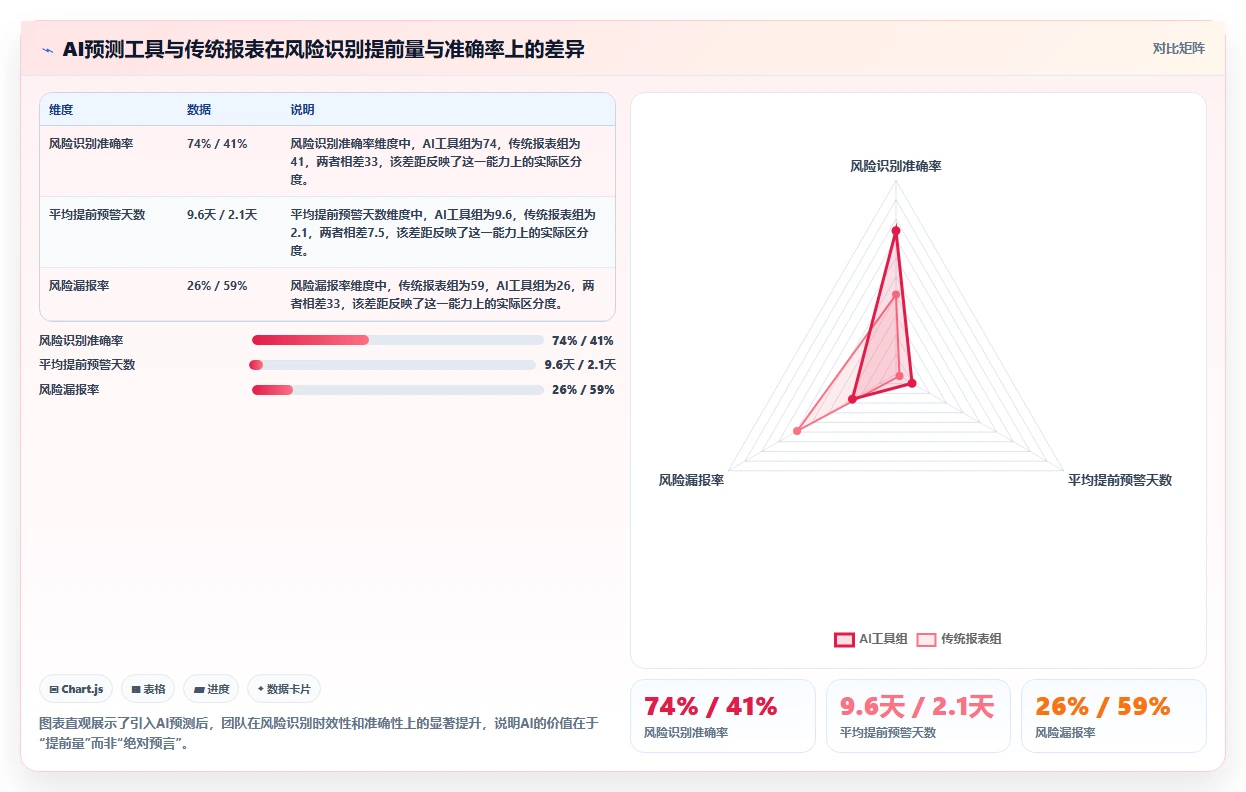This screenshot has height=792, width=1246.
Task: Click the 说明 column header
Action: pos(302,110)
